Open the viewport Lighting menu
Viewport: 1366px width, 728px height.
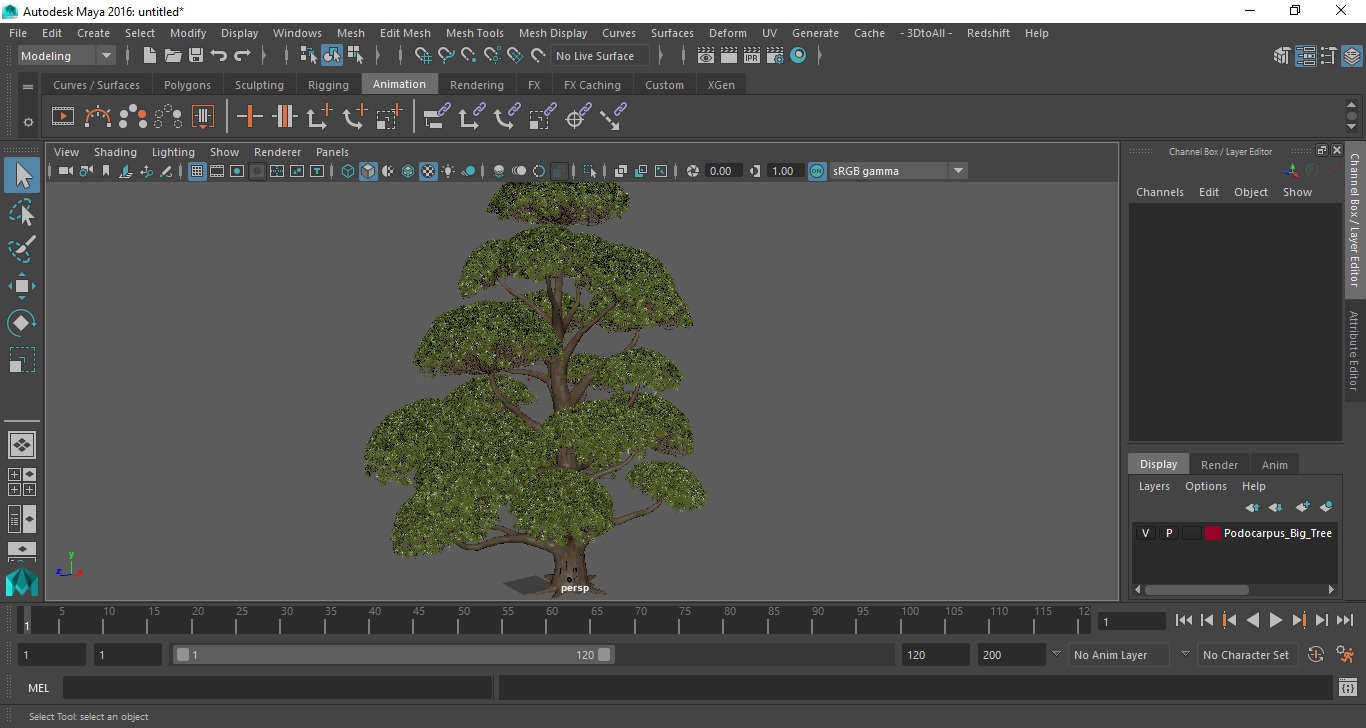click(x=173, y=152)
